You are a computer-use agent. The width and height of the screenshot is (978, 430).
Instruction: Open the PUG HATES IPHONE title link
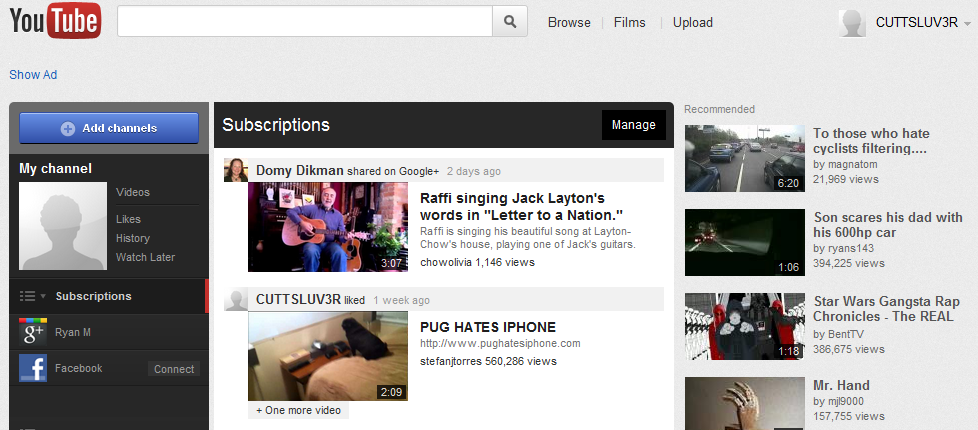(488, 328)
